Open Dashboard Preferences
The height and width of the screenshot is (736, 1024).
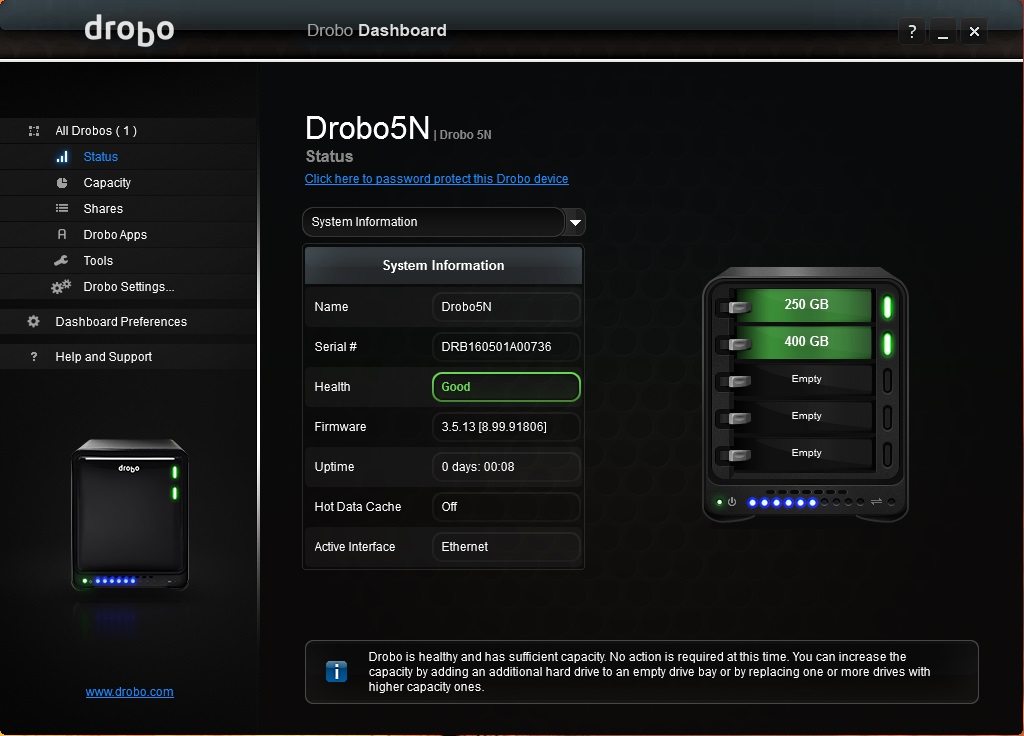[121, 321]
